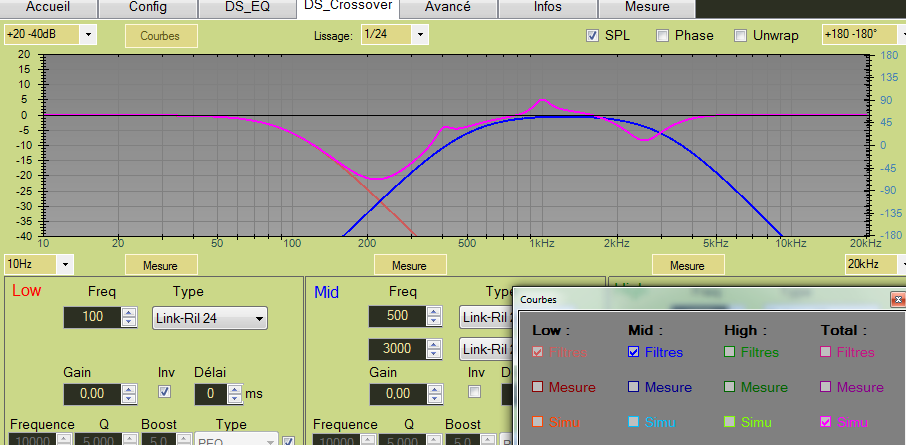Click the Mid 3000 frequency field
The width and height of the screenshot is (906, 445).
coord(397,349)
